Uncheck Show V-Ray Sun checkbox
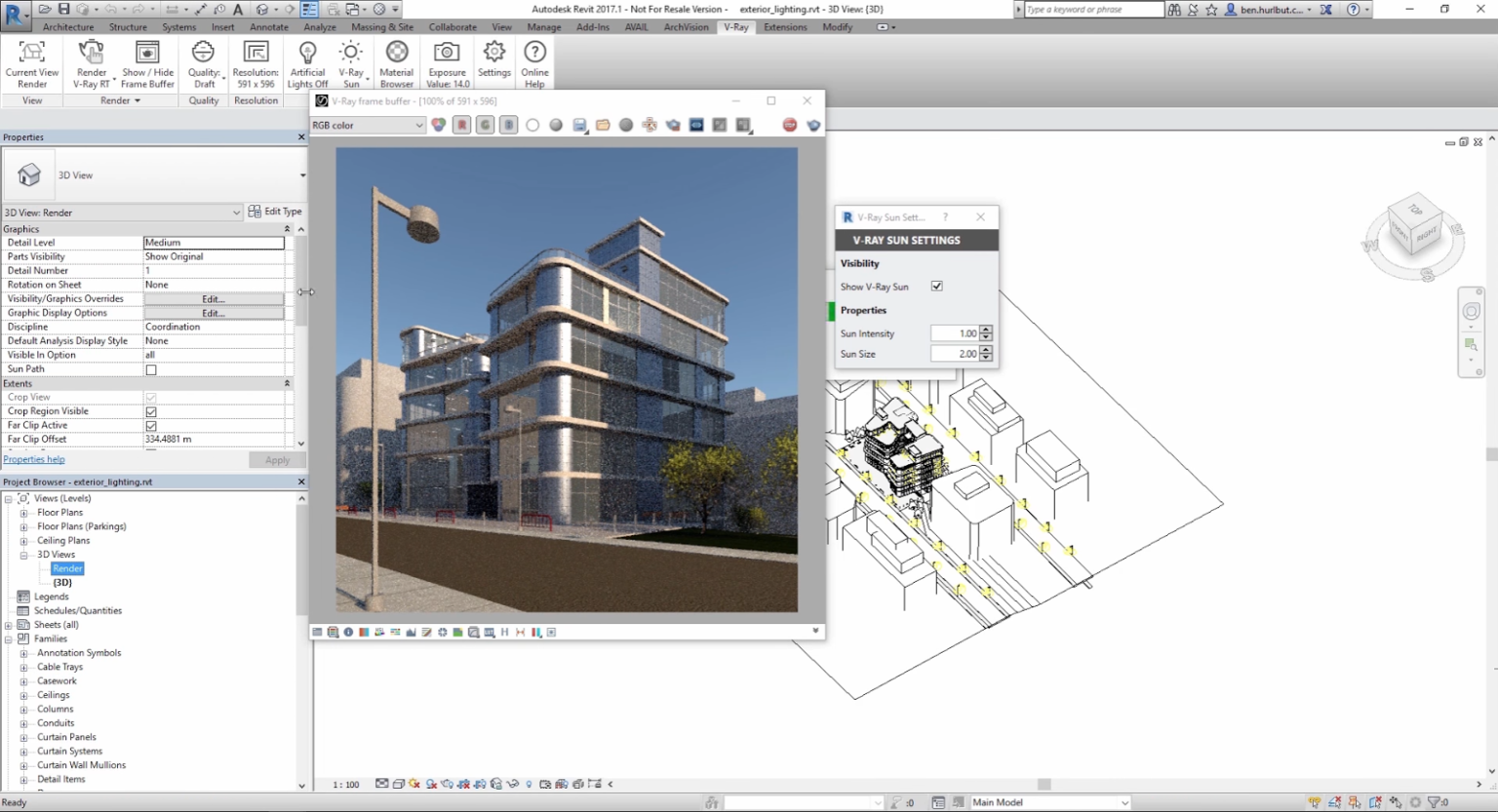 (x=937, y=287)
